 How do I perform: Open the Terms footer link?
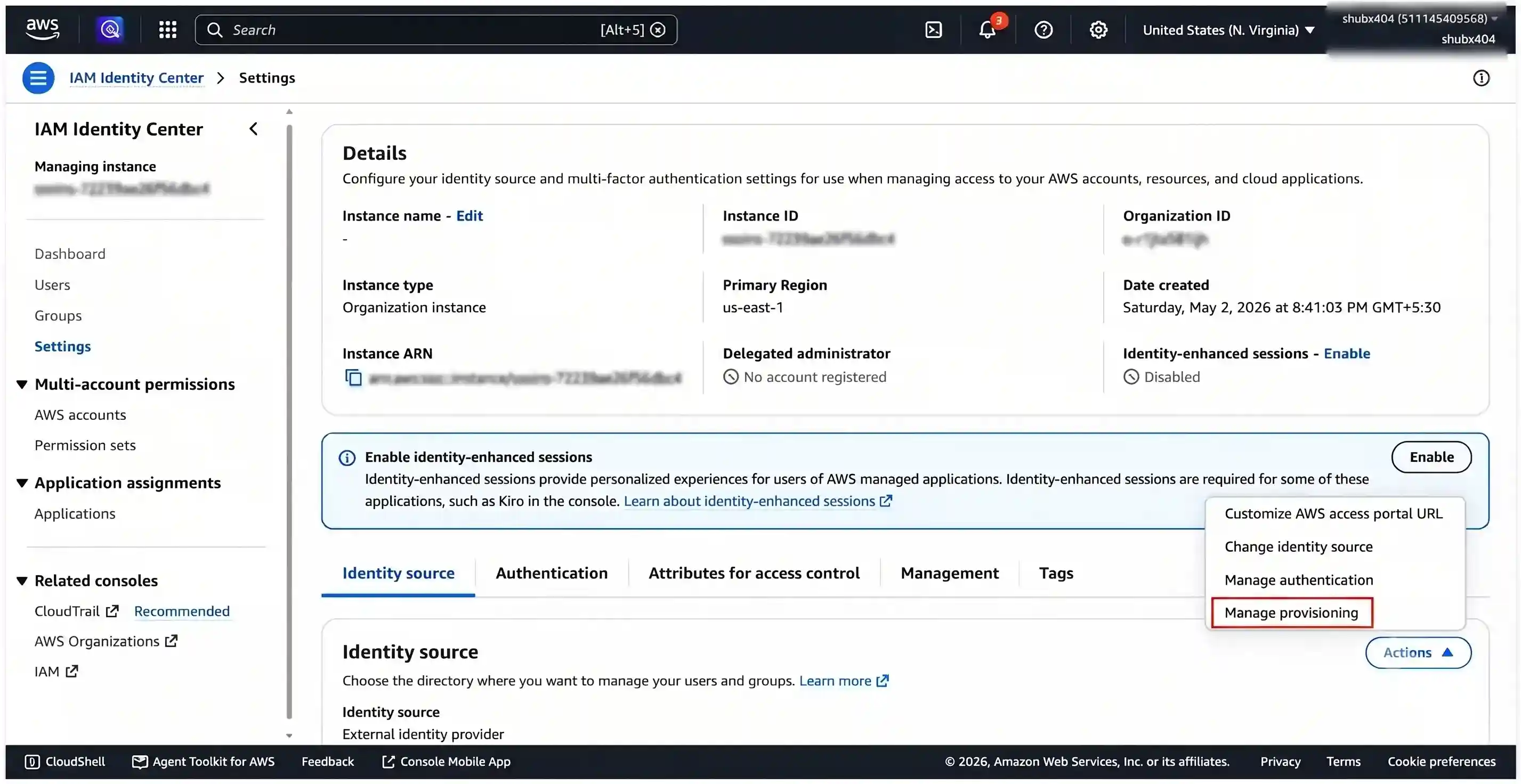click(x=1344, y=763)
